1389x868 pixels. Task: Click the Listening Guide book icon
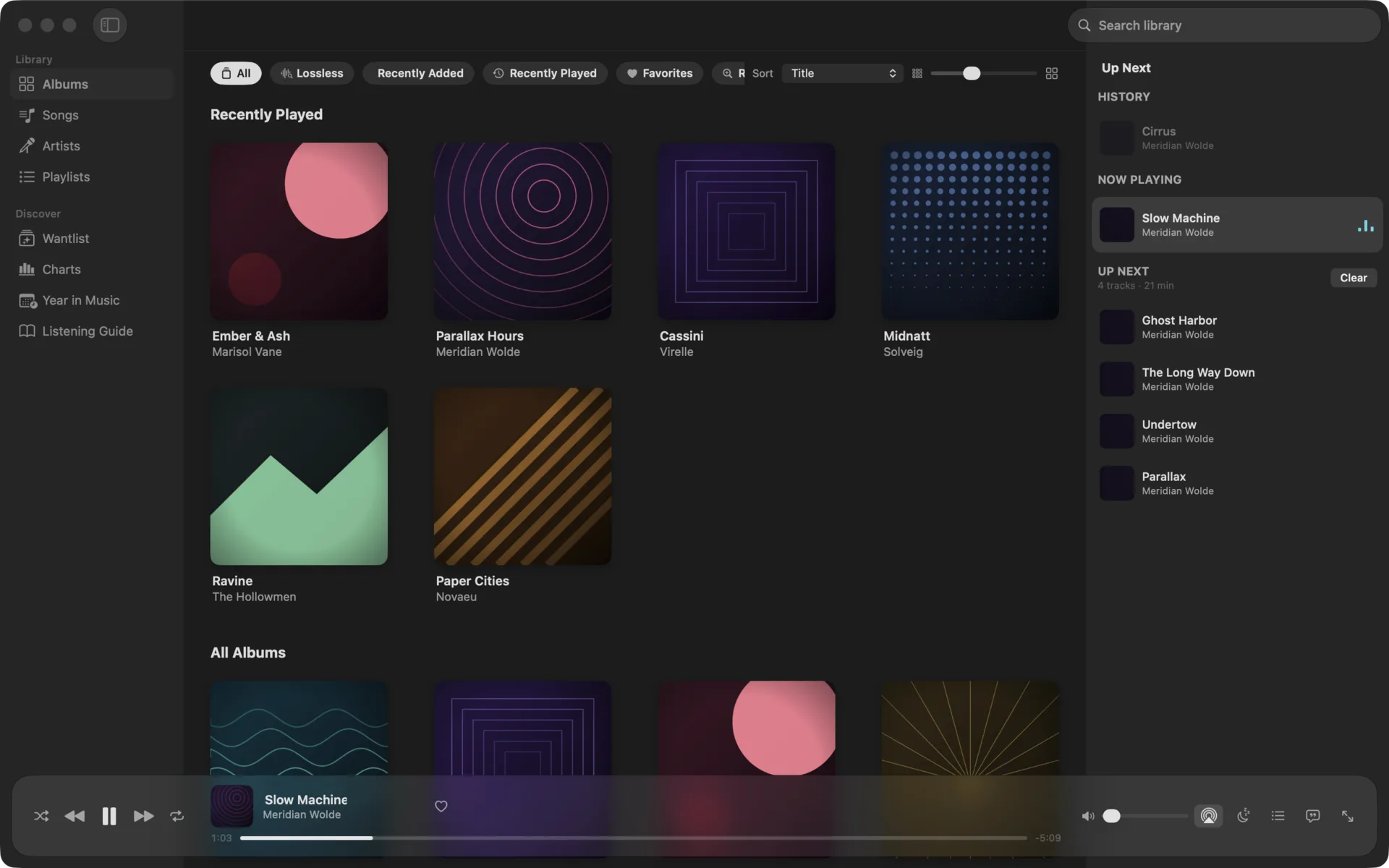[27, 331]
